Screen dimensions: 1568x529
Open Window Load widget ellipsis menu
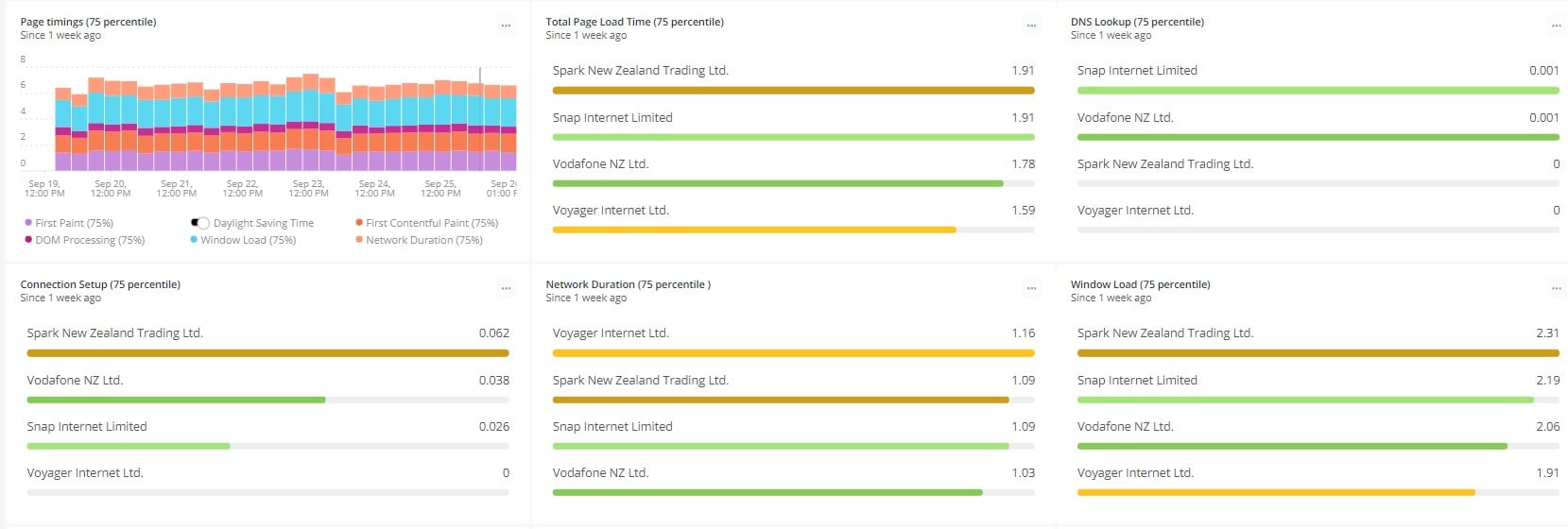pyautogui.click(x=1556, y=289)
